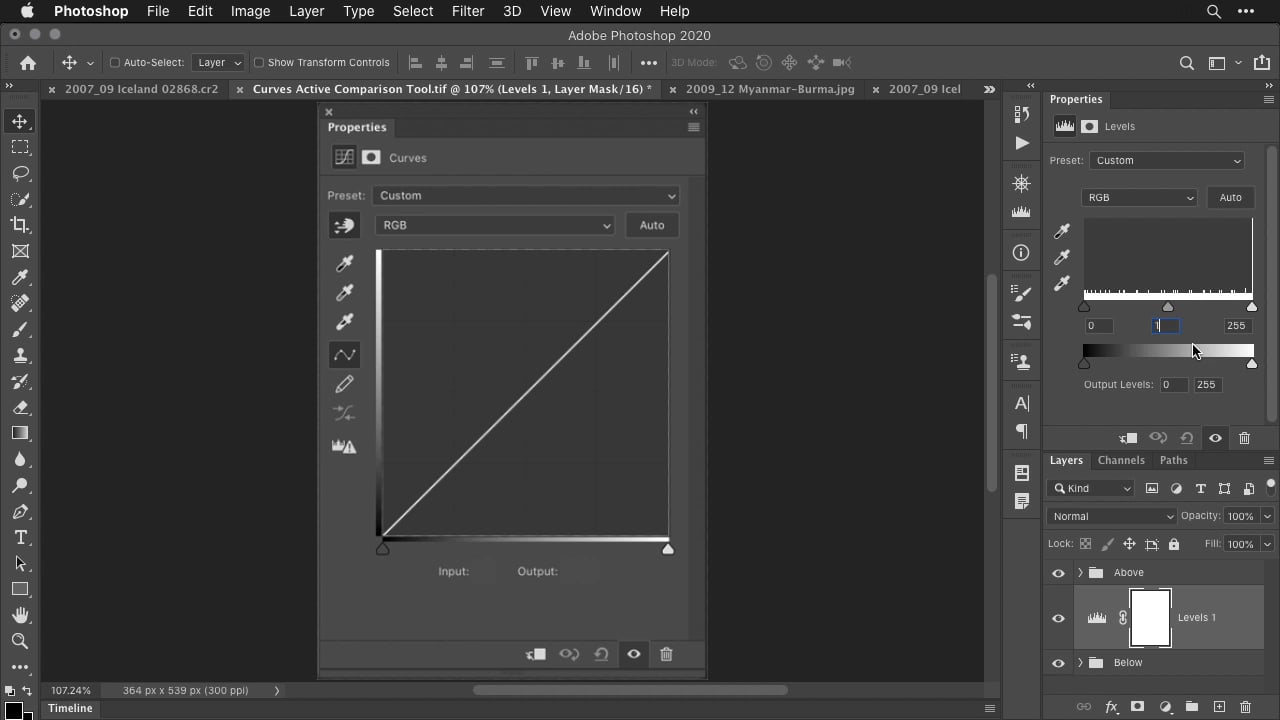1280x720 pixels.
Task: Click the Output Levels 255 field
Action: (1208, 385)
